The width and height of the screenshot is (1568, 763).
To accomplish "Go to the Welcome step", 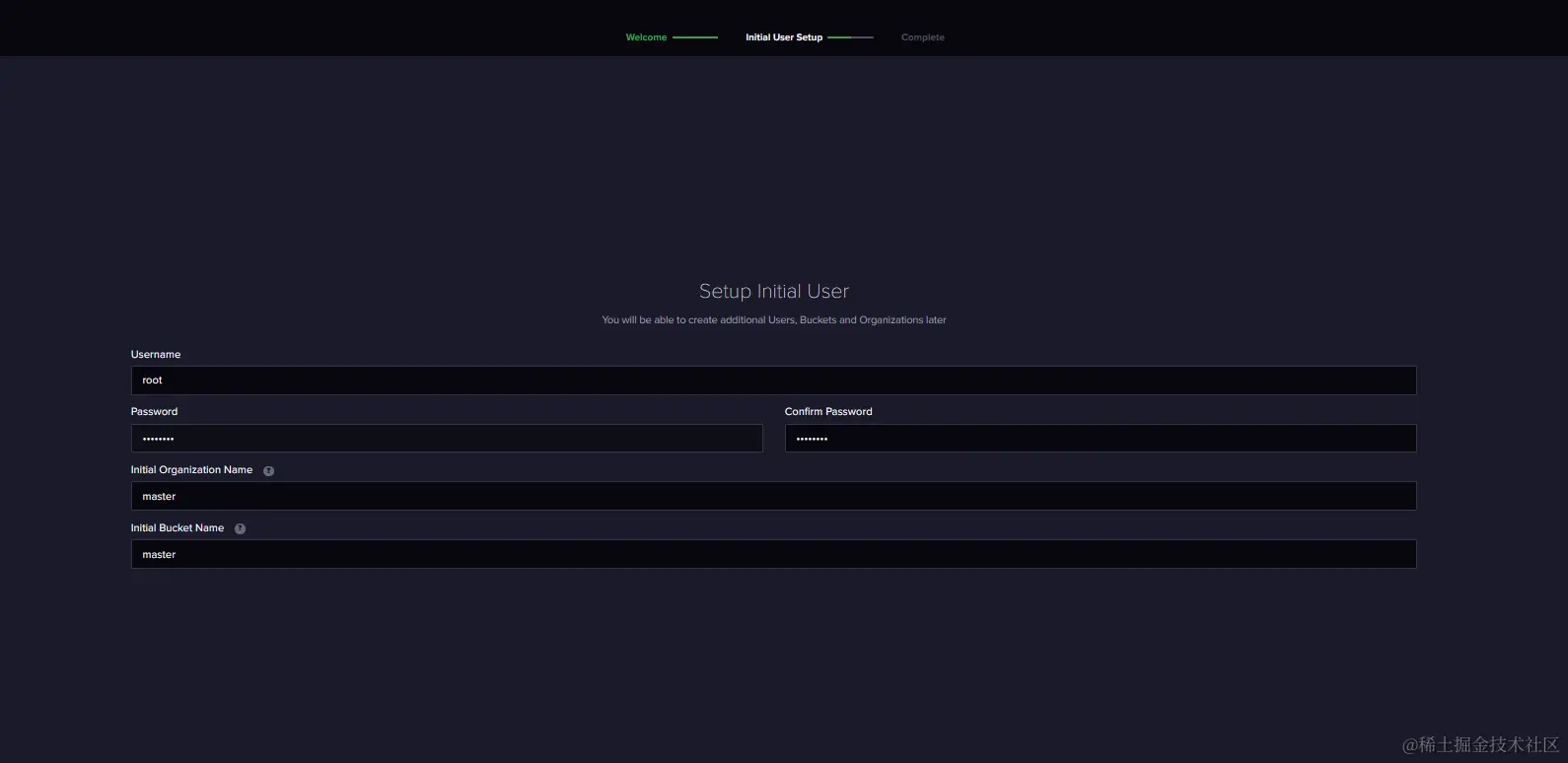I will click(x=646, y=37).
